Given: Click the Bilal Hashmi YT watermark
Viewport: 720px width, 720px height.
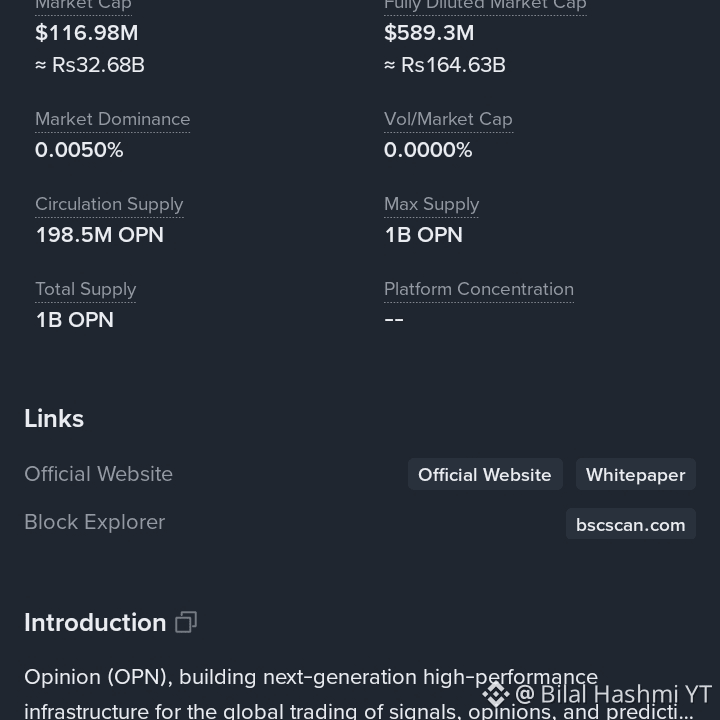Looking at the screenshot, I should 613,694.
